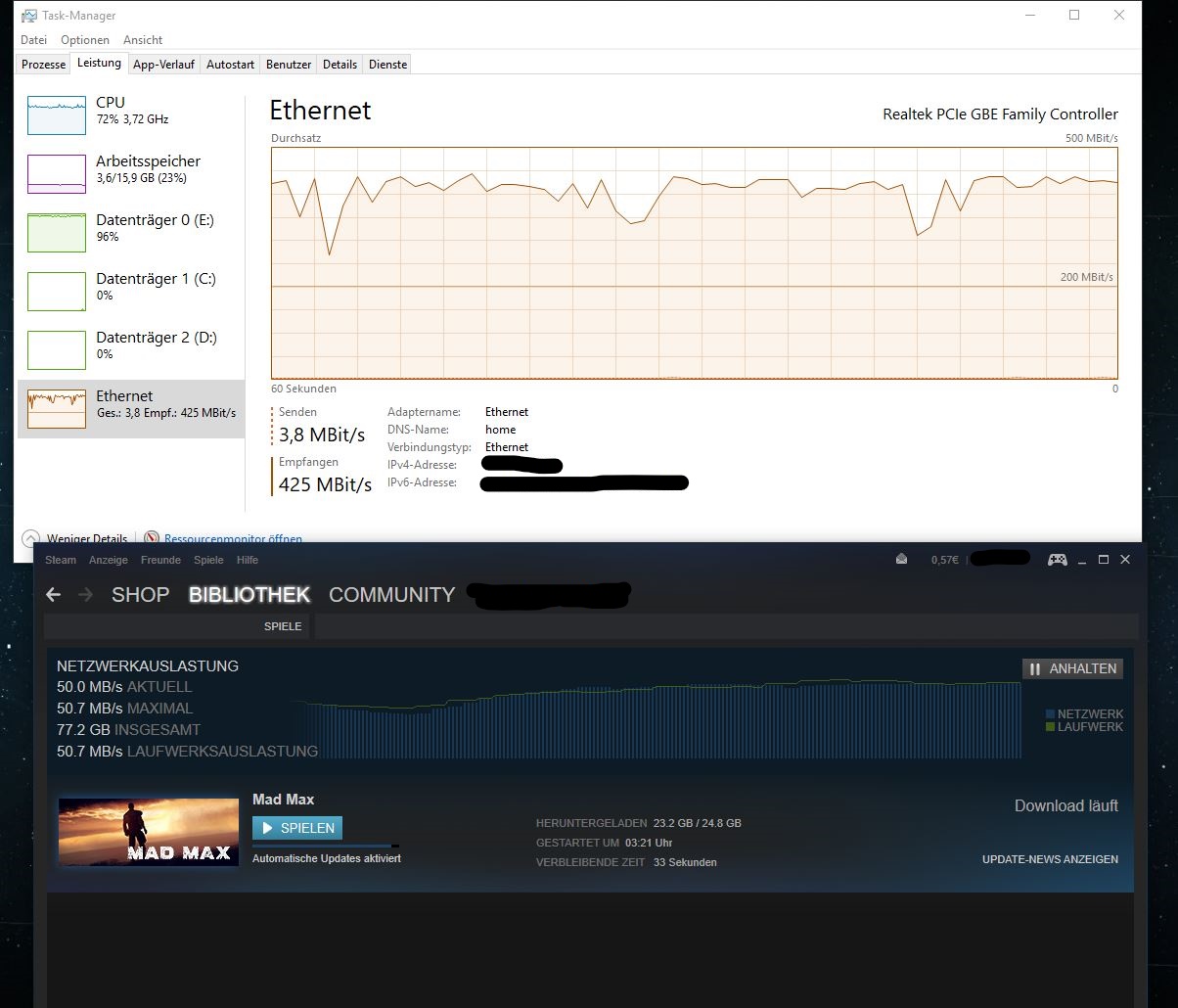Pause downloads with ANHALTEN button
This screenshot has height=1008, width=1178.
click(x=1072, y=668)
